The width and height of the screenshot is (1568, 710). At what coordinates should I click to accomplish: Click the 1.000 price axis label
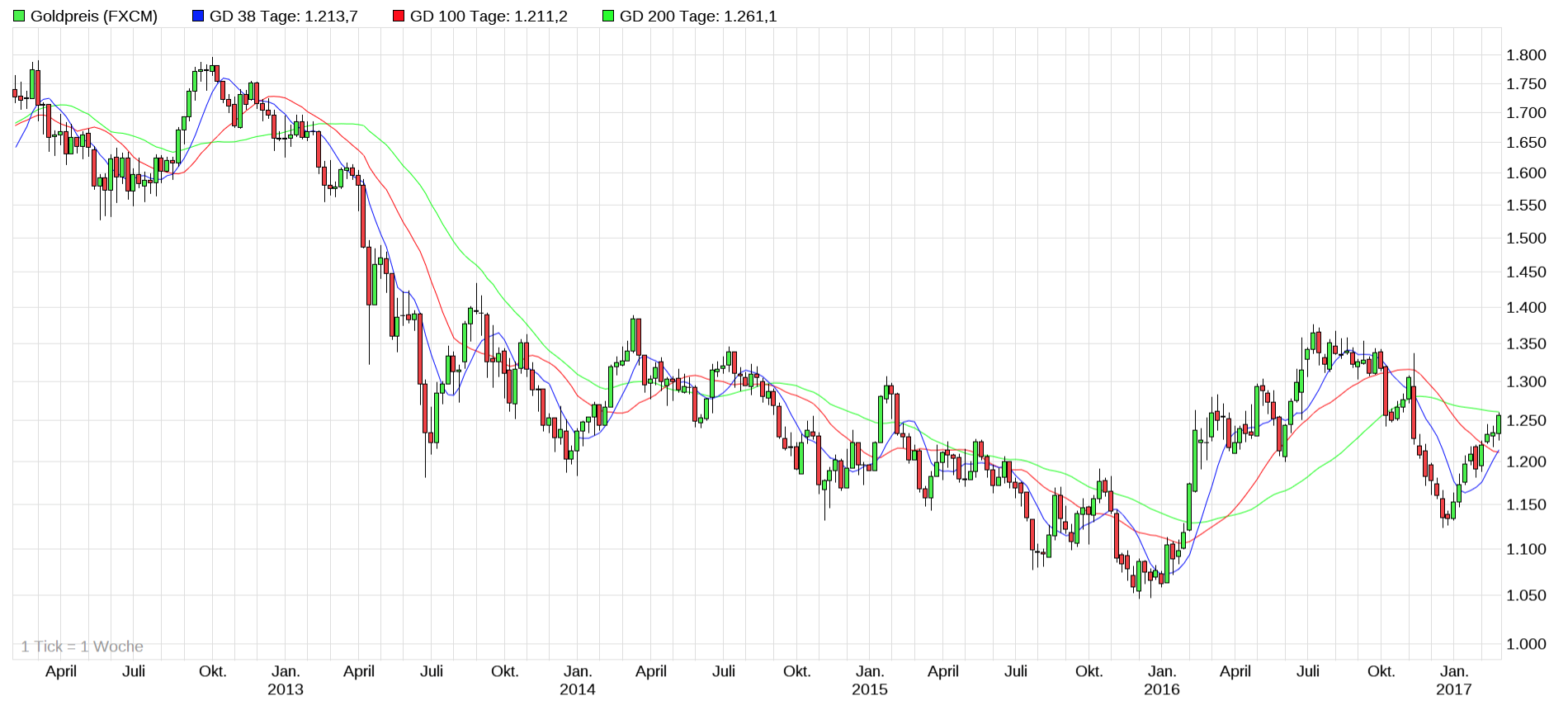coord(1526,644)
